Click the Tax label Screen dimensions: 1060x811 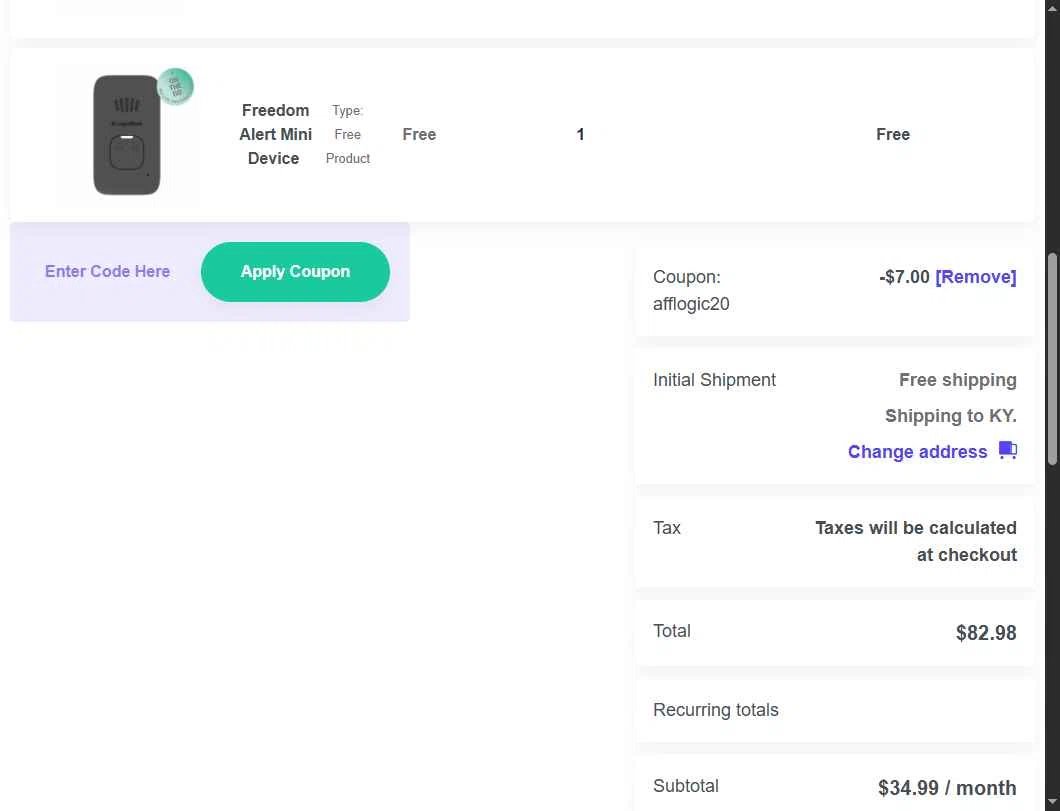(667, 528)
